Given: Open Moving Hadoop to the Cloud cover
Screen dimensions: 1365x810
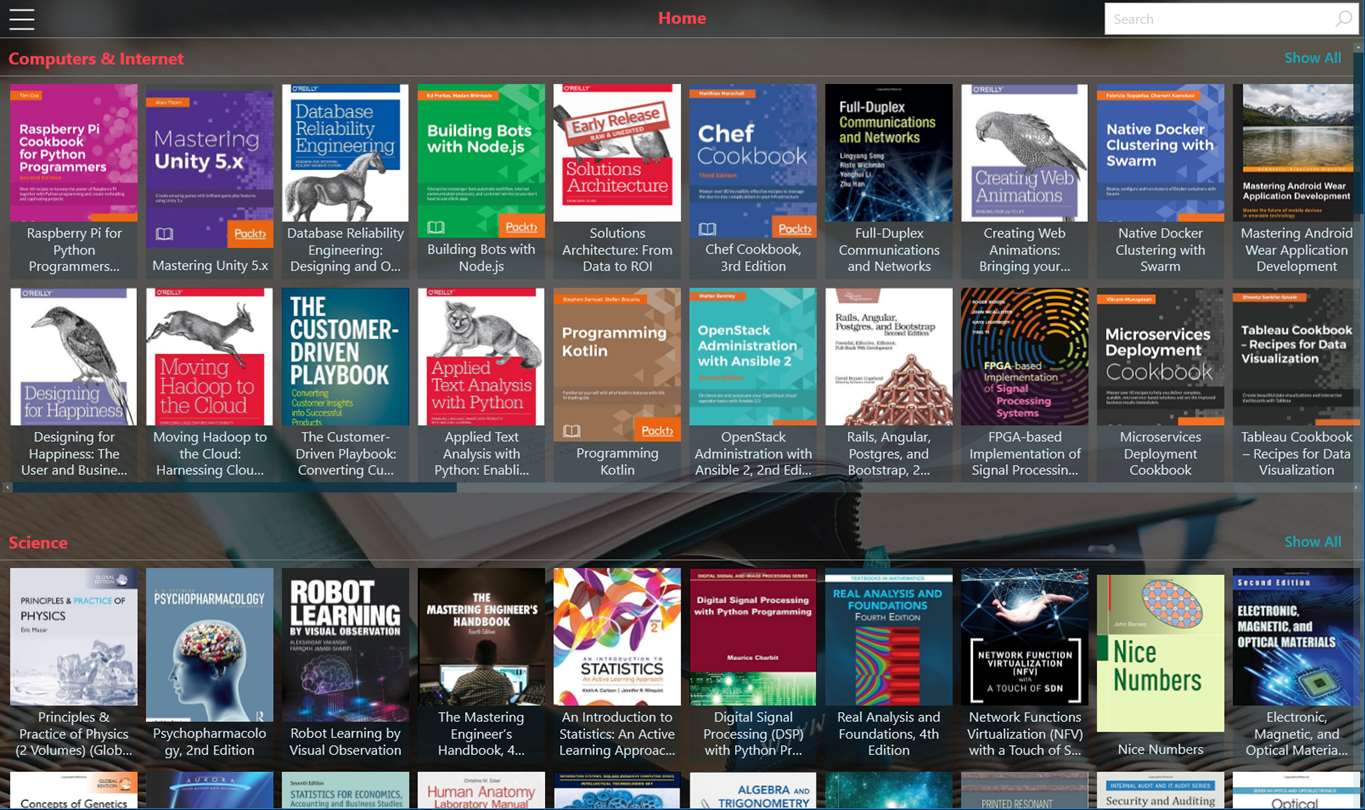Looking at the screenshot, I should (x=210, y=357).
